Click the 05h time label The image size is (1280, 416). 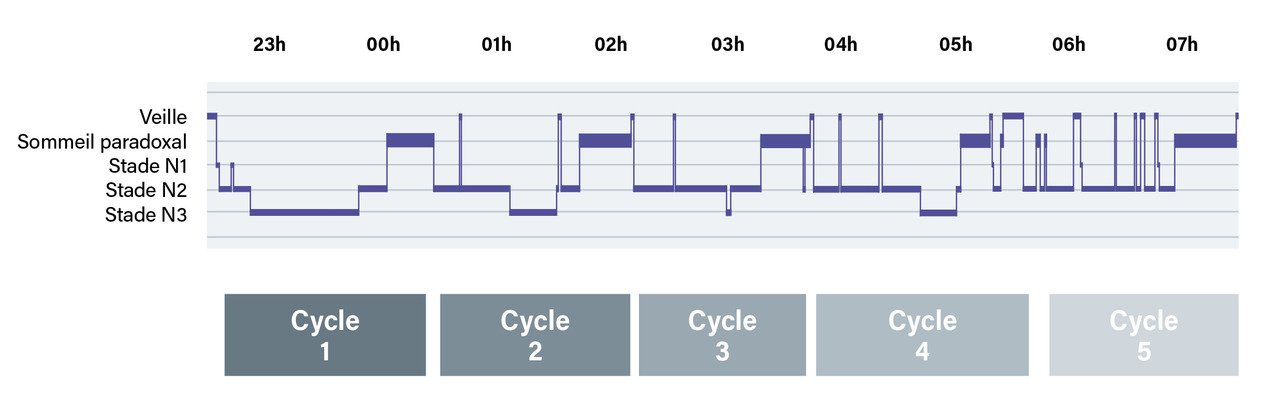coord(955,45)
